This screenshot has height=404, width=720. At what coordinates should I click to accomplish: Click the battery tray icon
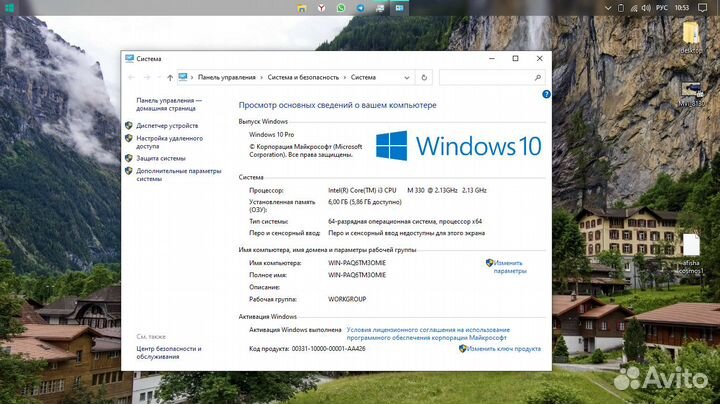pyautogui.click(x=620, y=8)
